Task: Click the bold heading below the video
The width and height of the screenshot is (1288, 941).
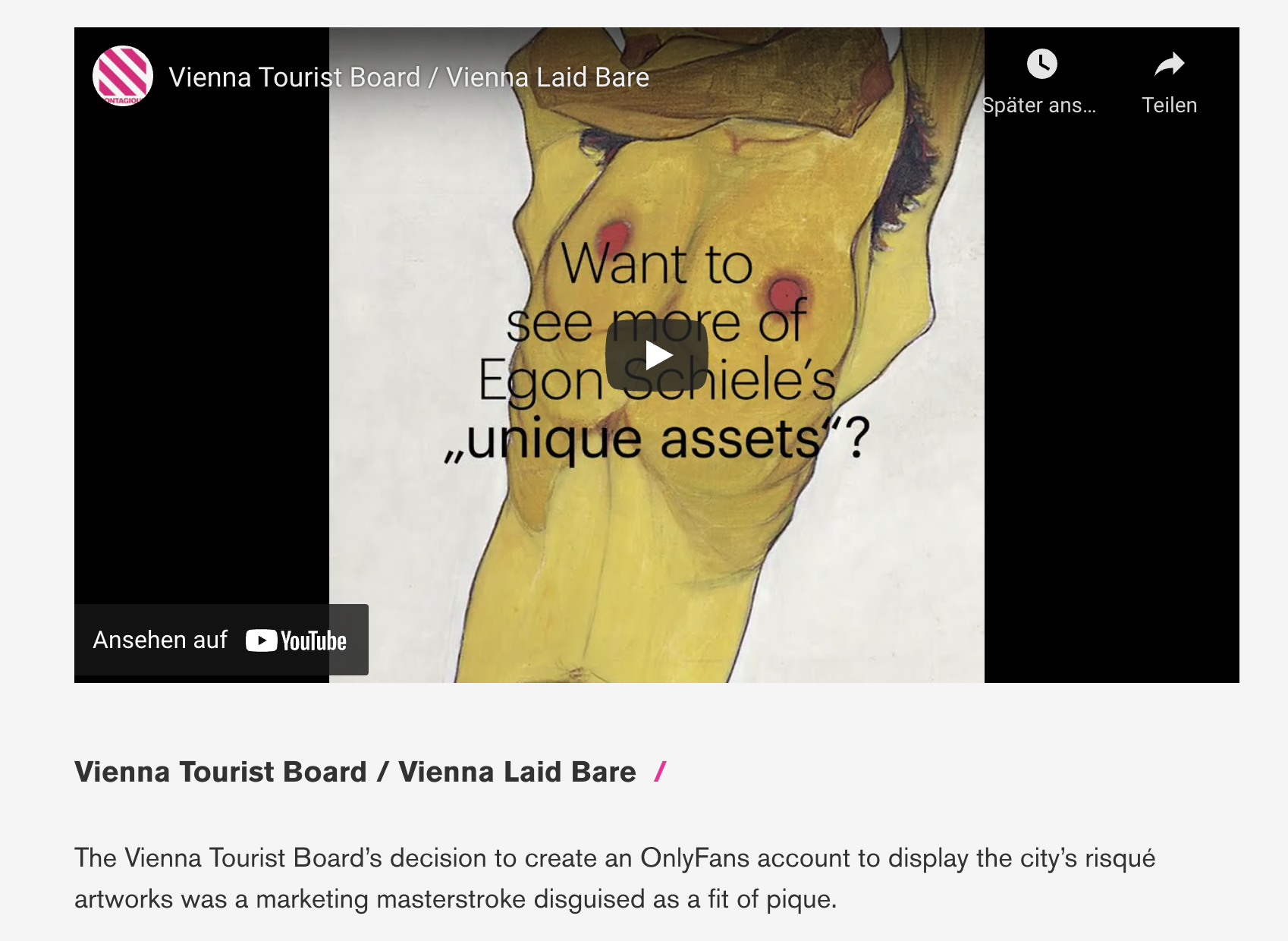Action: point(355,772)
